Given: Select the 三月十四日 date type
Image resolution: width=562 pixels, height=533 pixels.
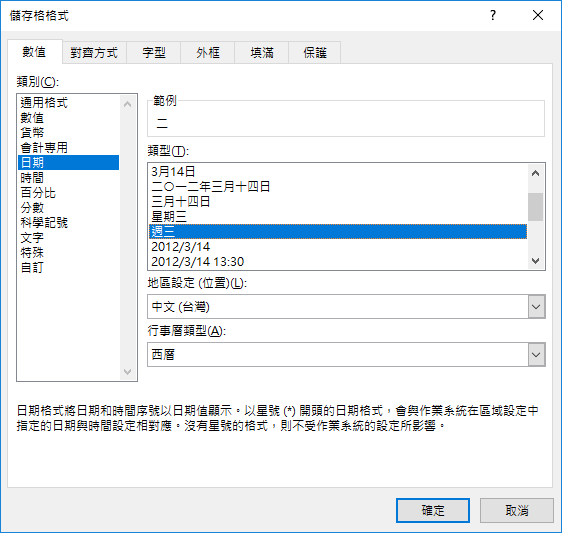Looking at the screenshot, I should click(x=338, y=201).
